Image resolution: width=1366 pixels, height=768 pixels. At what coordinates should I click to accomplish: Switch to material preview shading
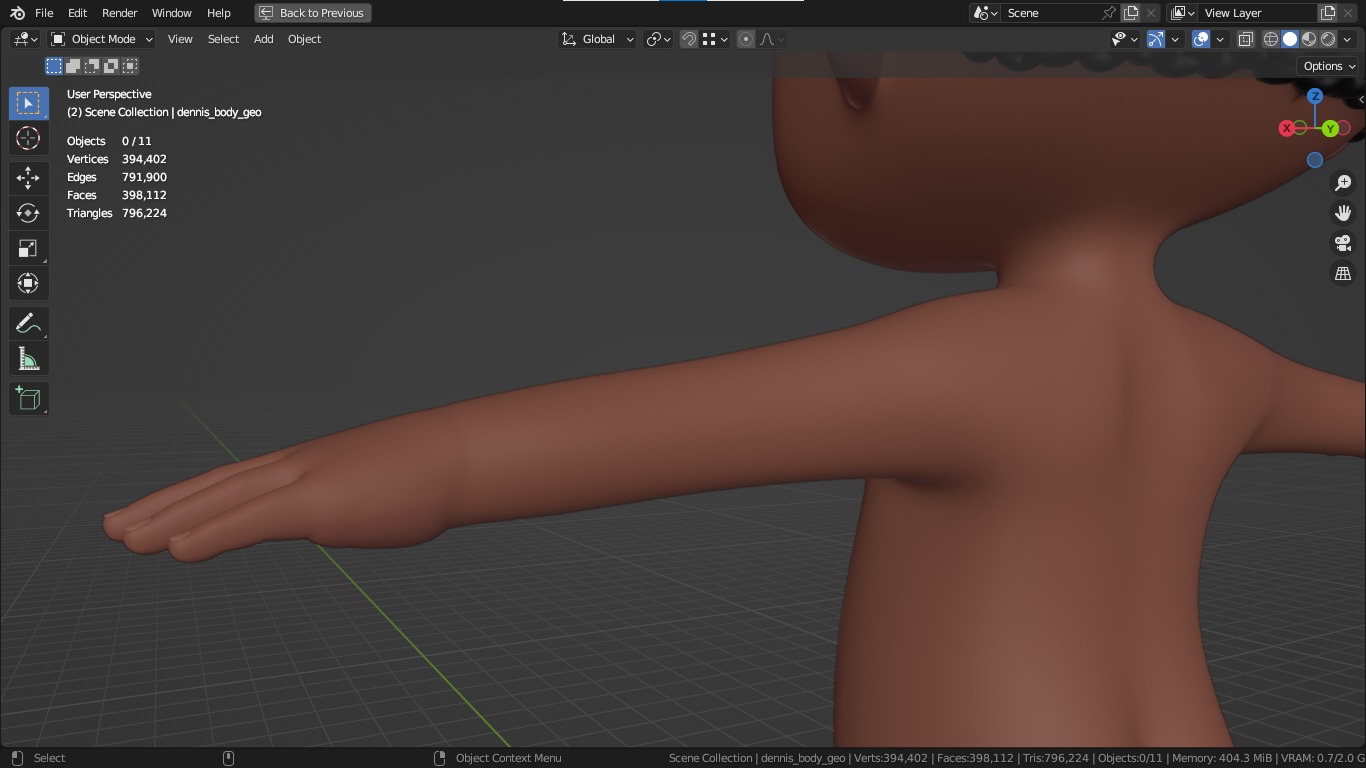1309,39
